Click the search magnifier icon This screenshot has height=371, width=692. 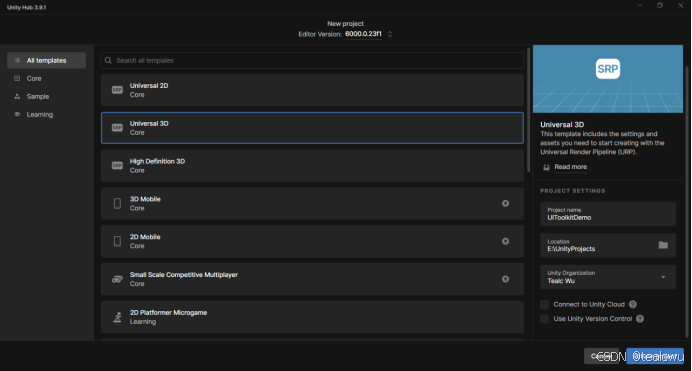108,60
